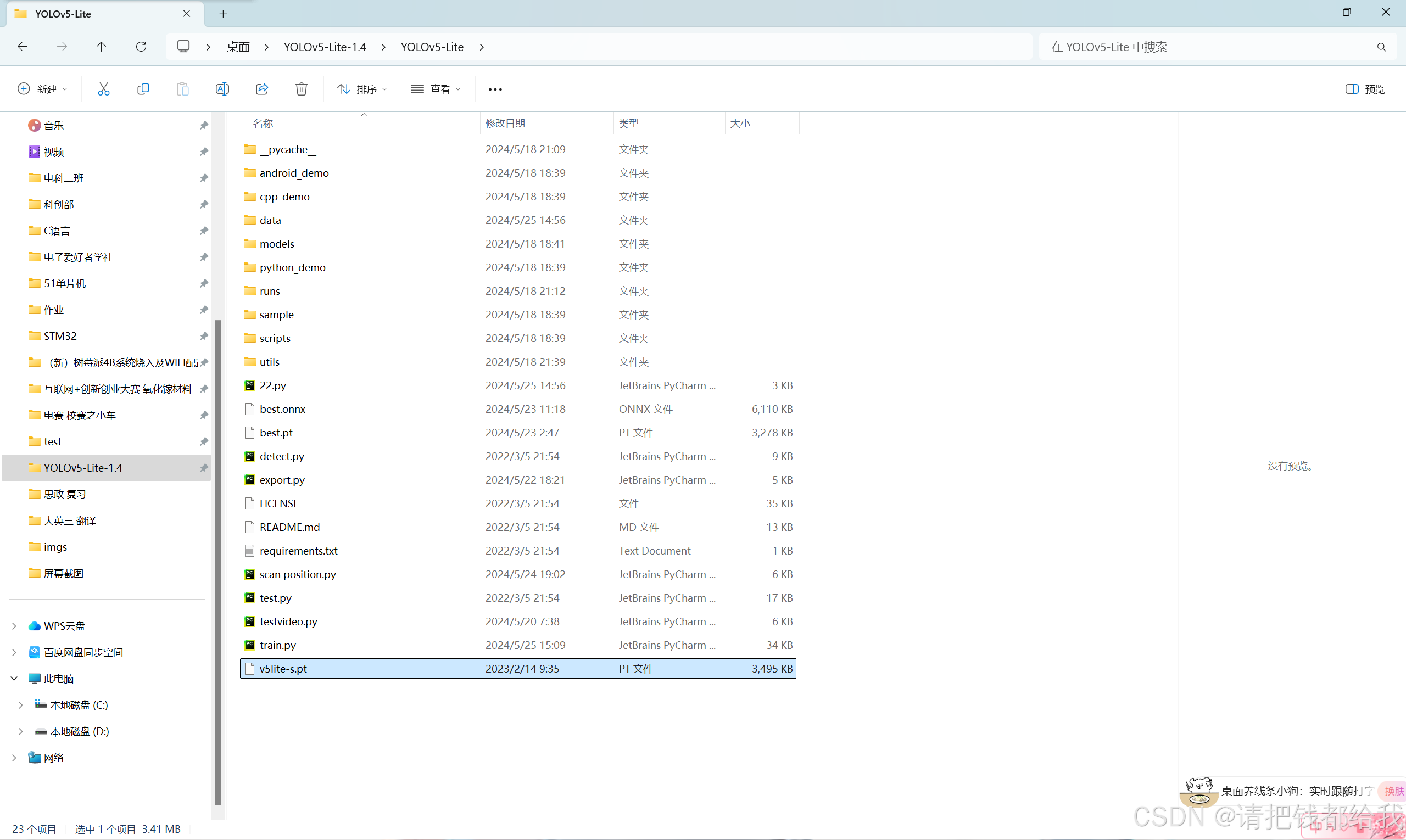
Task: Select the detect.py file icon
Action: 250,456
